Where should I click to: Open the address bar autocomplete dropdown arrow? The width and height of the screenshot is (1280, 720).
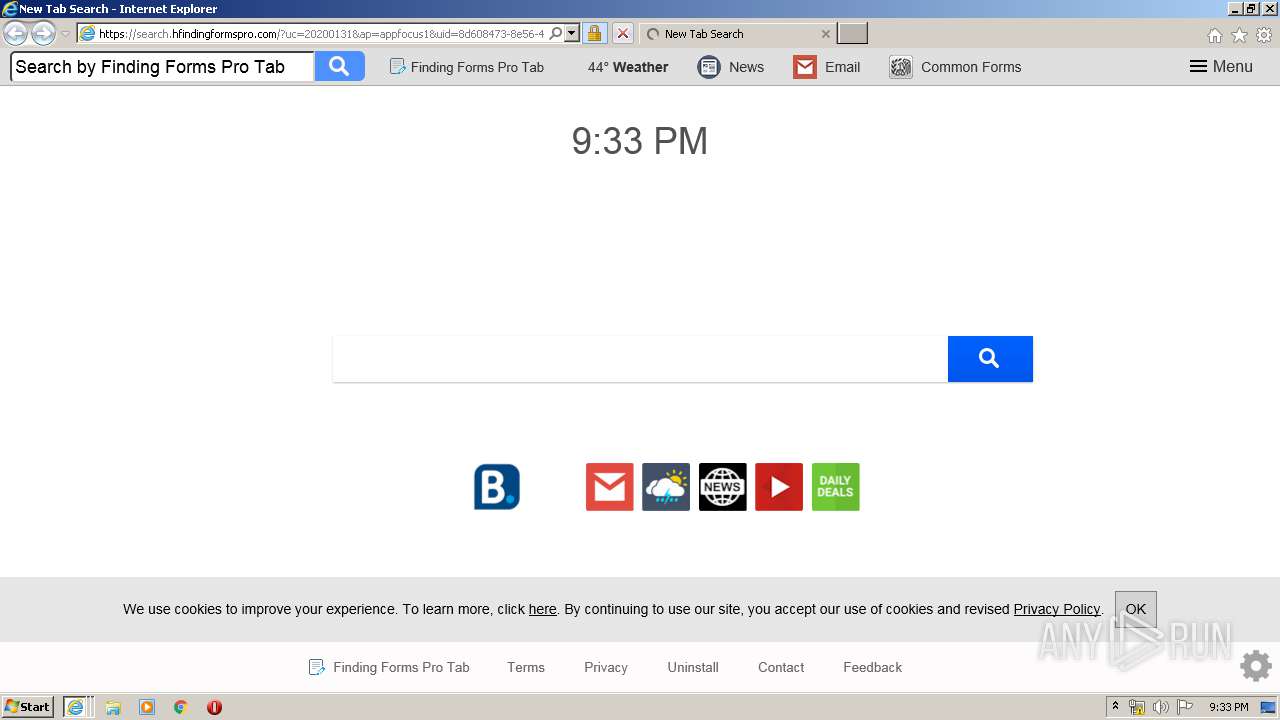[x=572, y=33]
